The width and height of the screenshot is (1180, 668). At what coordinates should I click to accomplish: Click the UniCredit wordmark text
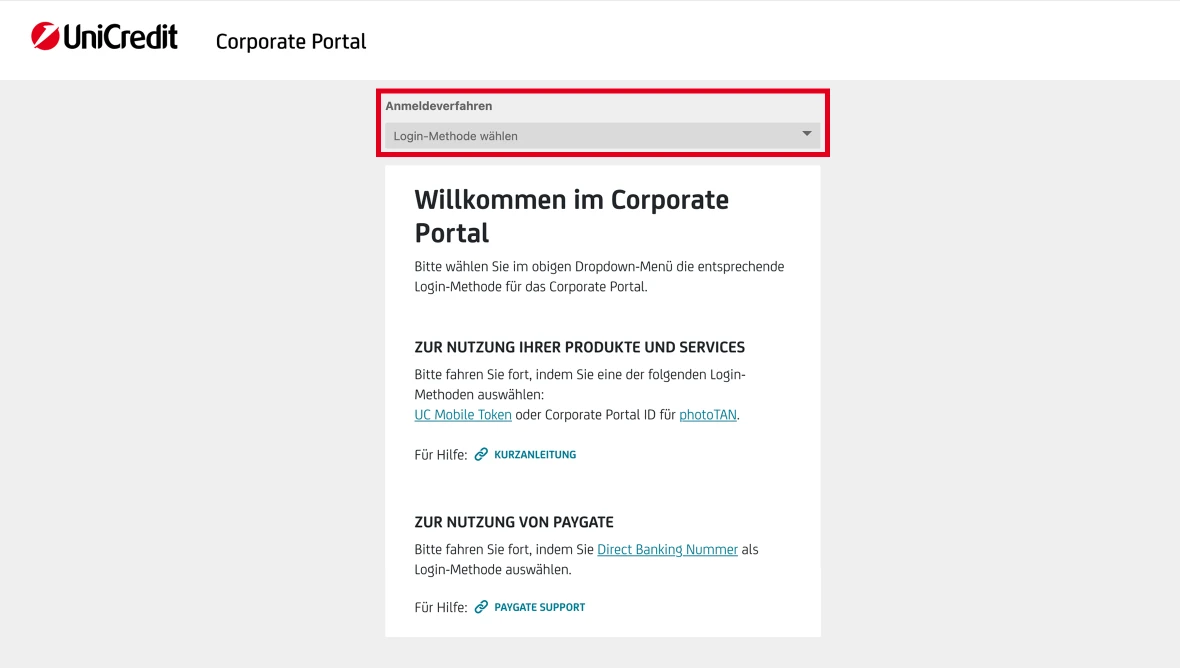click(x=120, y=36)
